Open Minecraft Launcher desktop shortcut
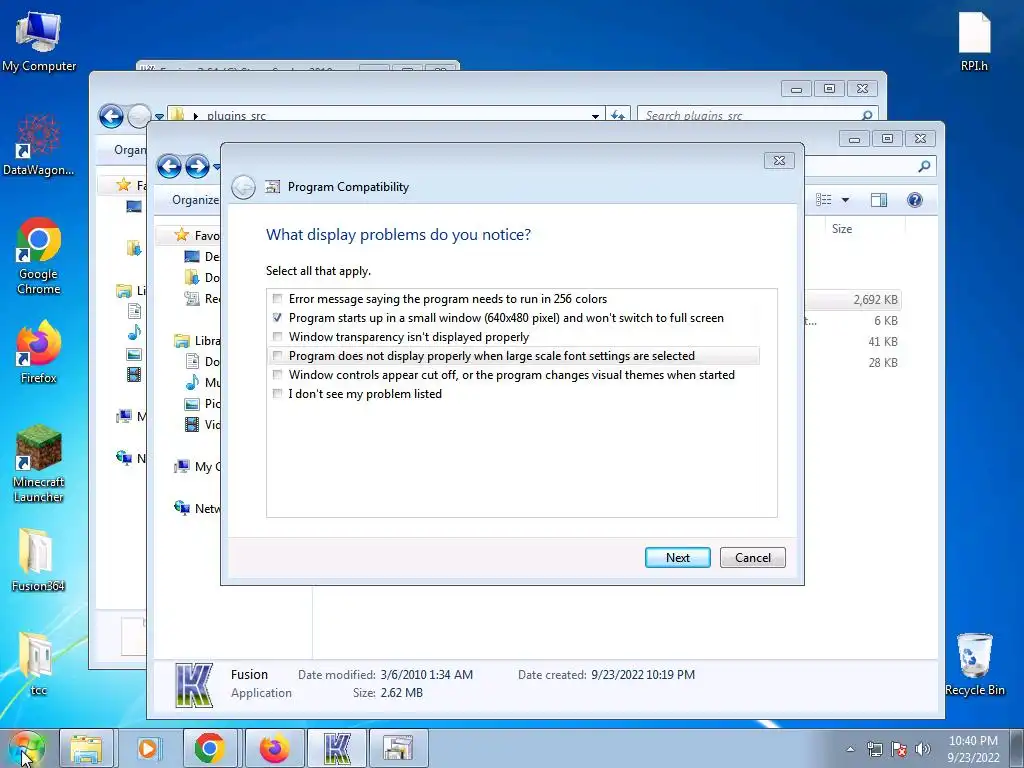The width and height of the screenshot is (1024, 768). 39,464
